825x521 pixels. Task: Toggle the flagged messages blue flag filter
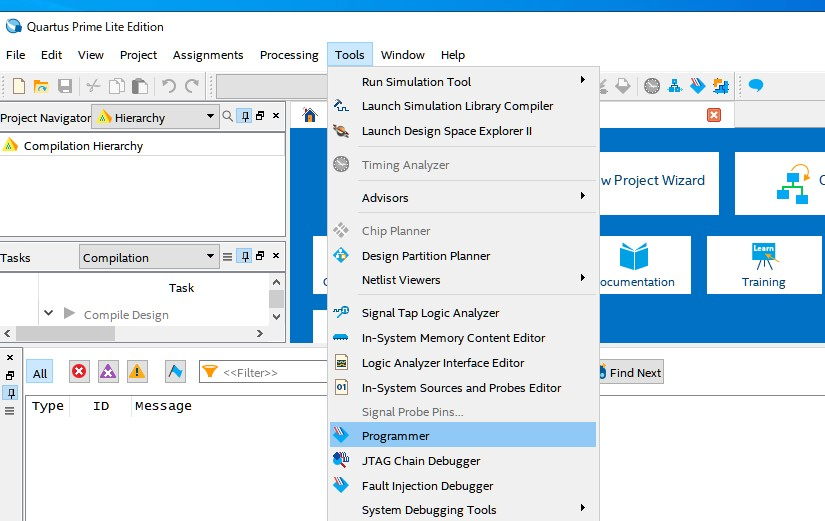click(x=175, y=372)
